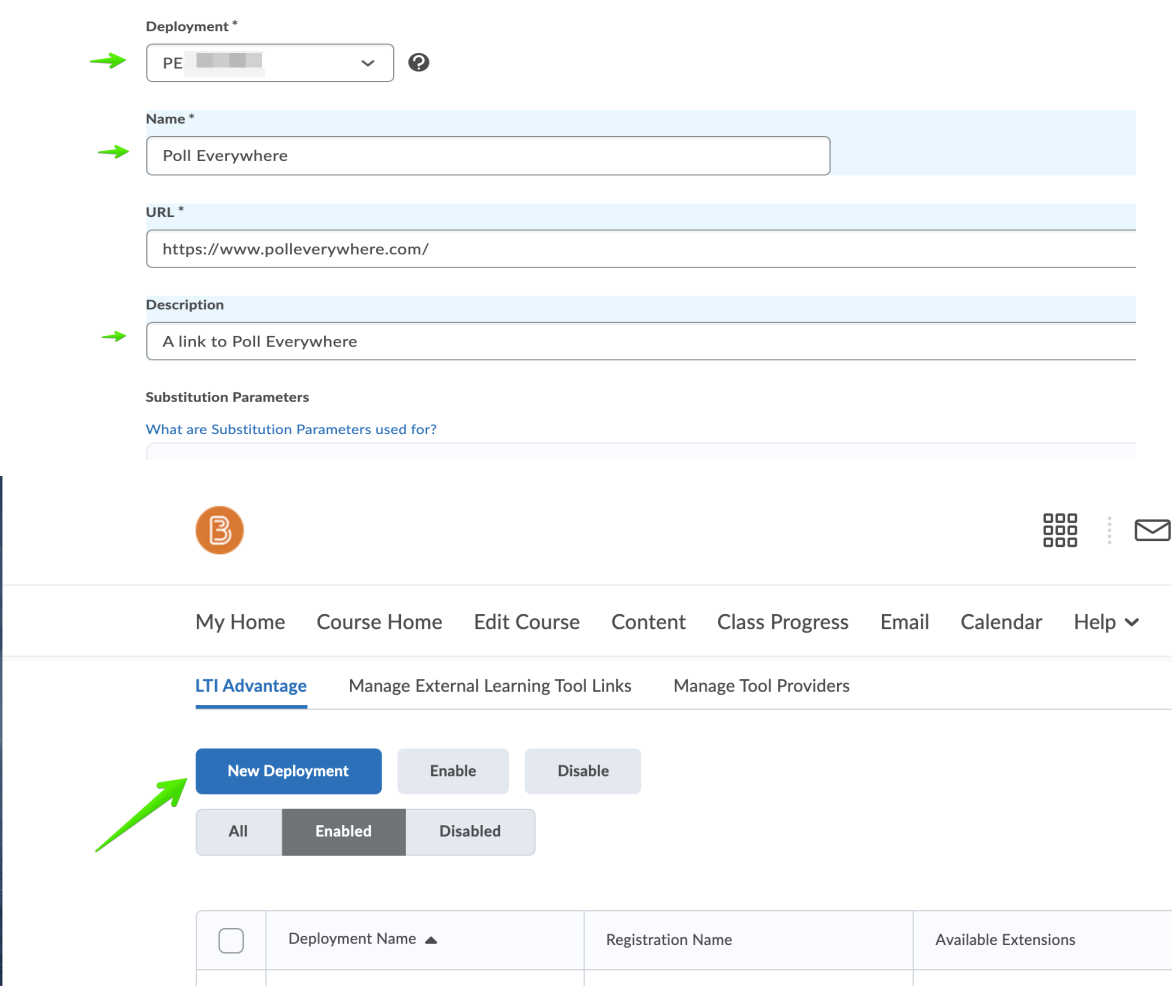Open the Deployment dropdown showing PE
Viewport: 1172px width, 986px height.
[x=270, y=63]
